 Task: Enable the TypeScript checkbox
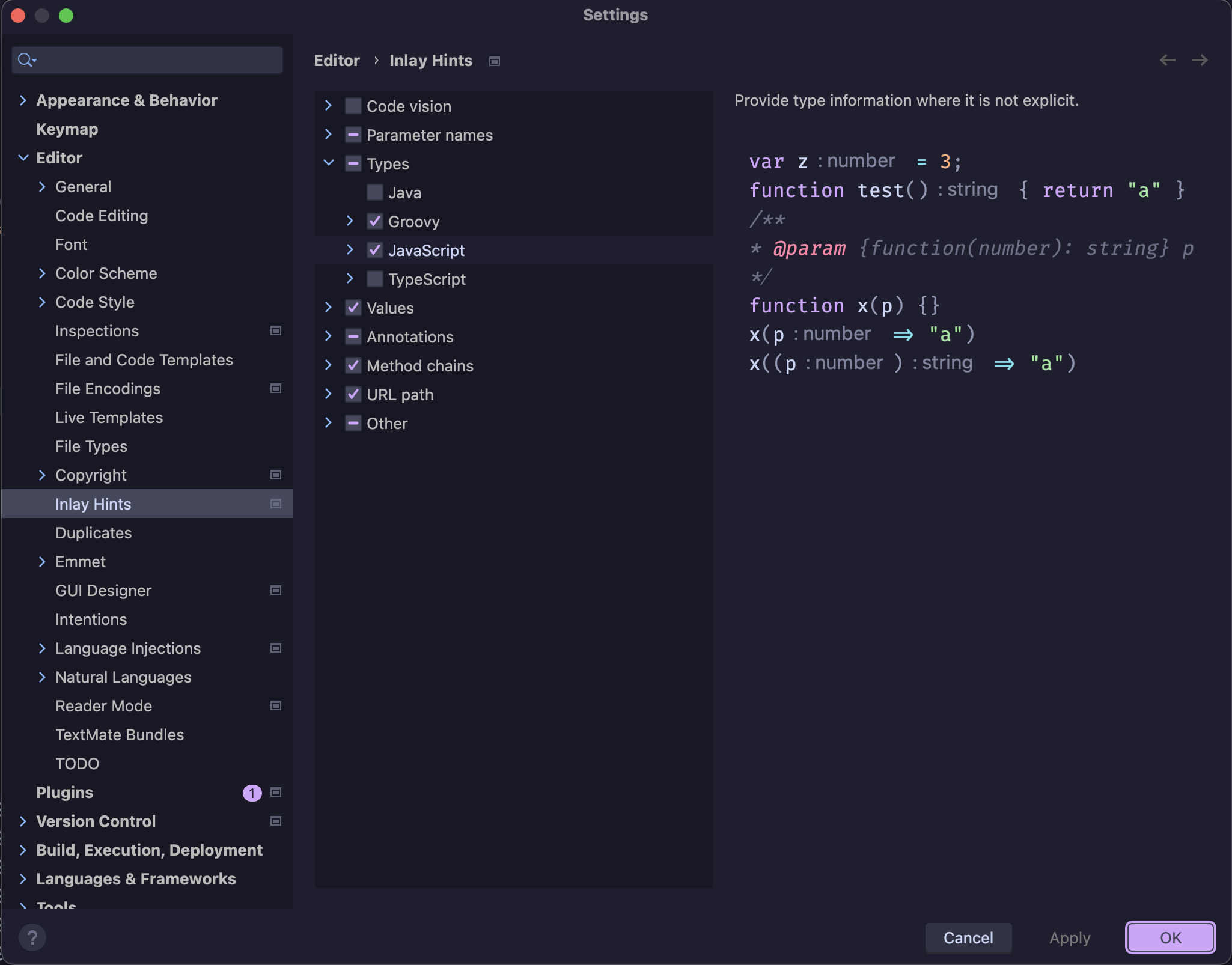[375, 279]
